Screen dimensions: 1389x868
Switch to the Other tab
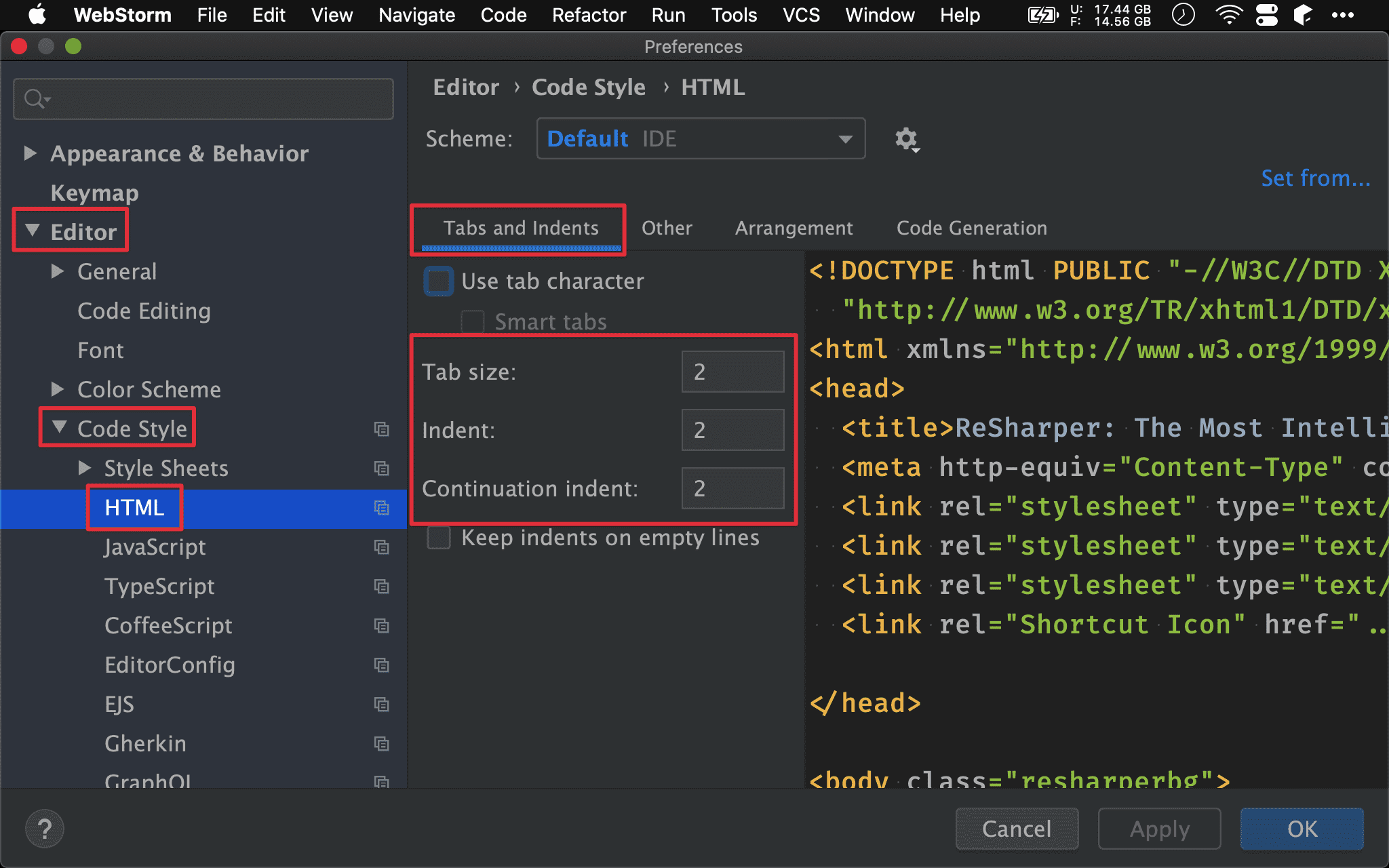tap(666, 228)
